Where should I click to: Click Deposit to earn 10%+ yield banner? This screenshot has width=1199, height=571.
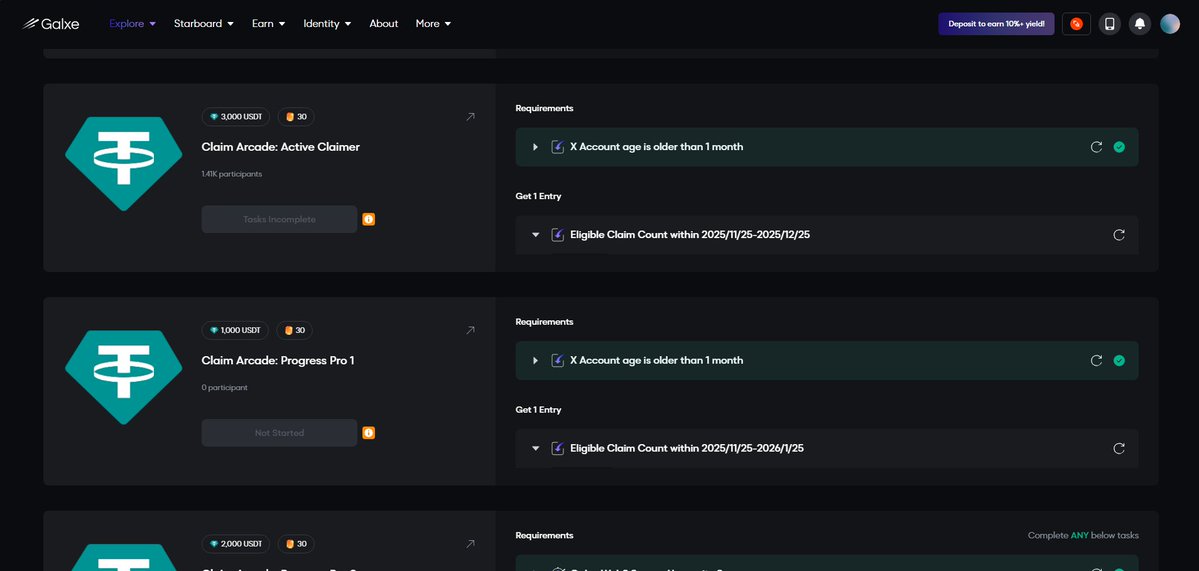(996, 24)
